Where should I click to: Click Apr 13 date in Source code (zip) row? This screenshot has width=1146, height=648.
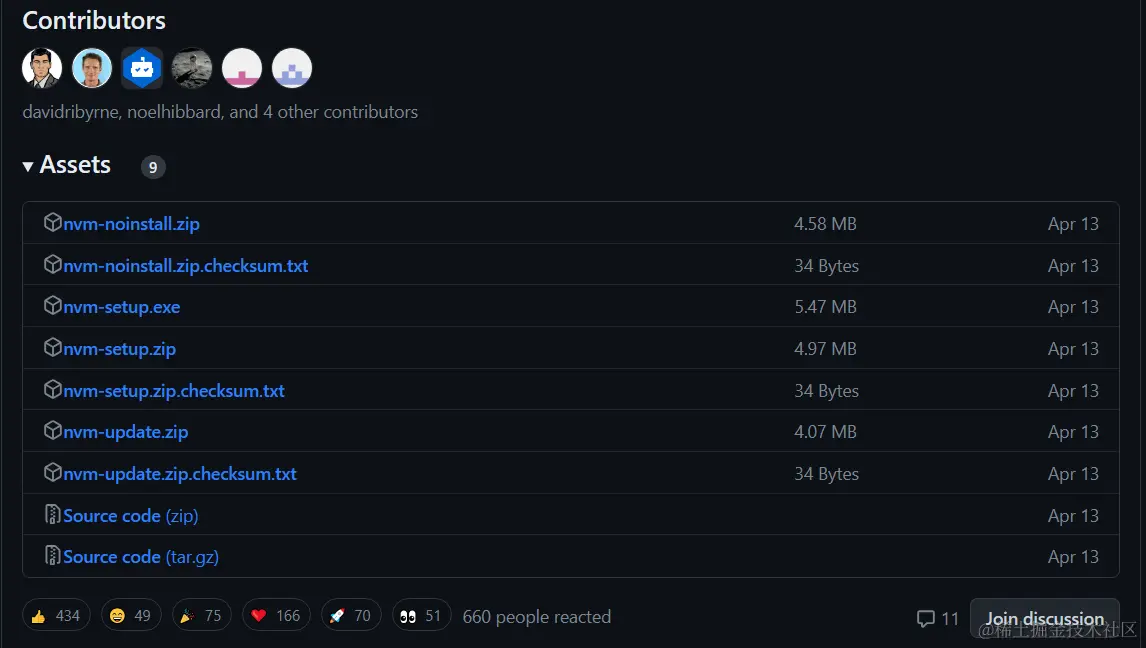(1073, 515)
